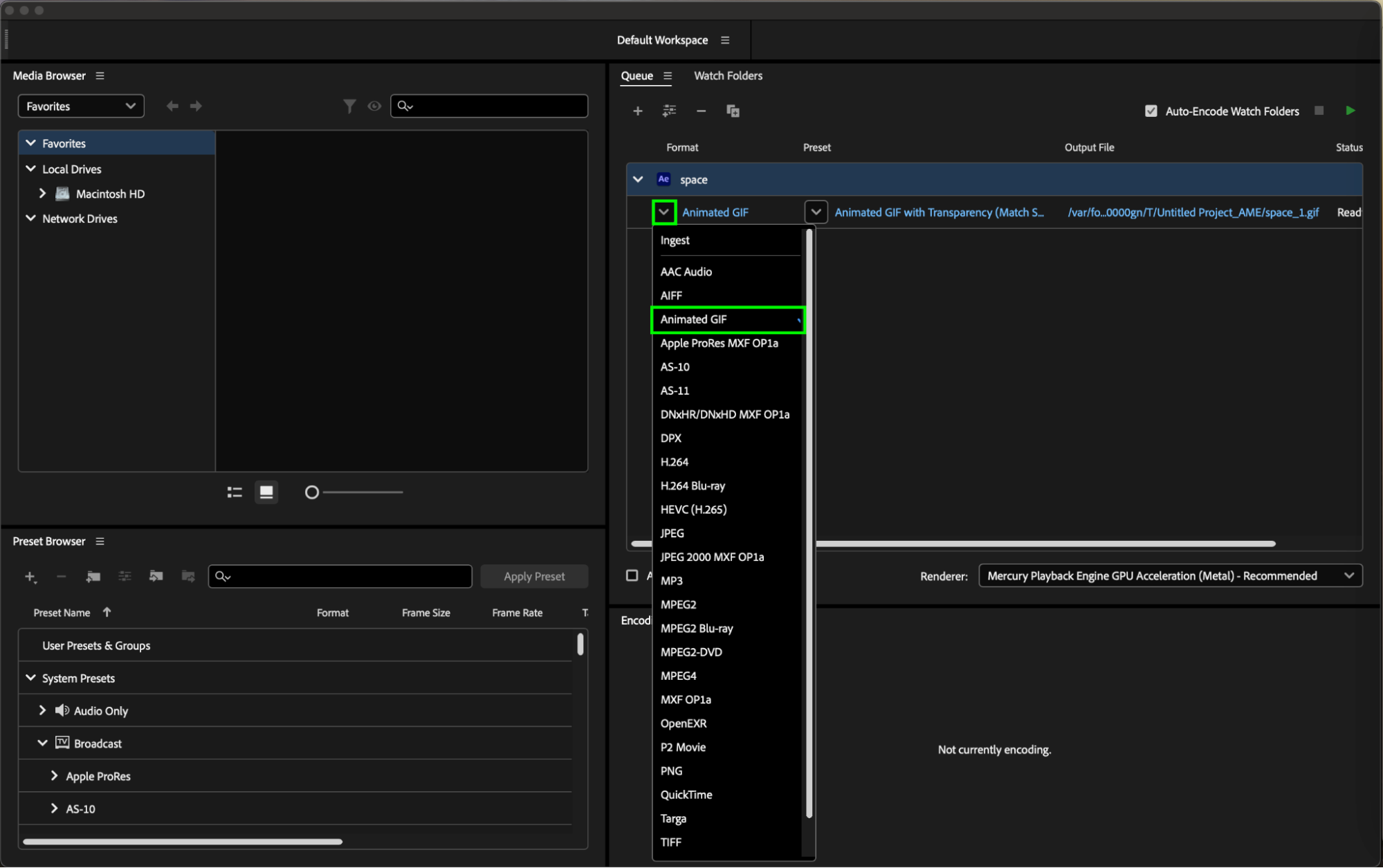
Task: Select H.264 from the format list
Action: 675,462
